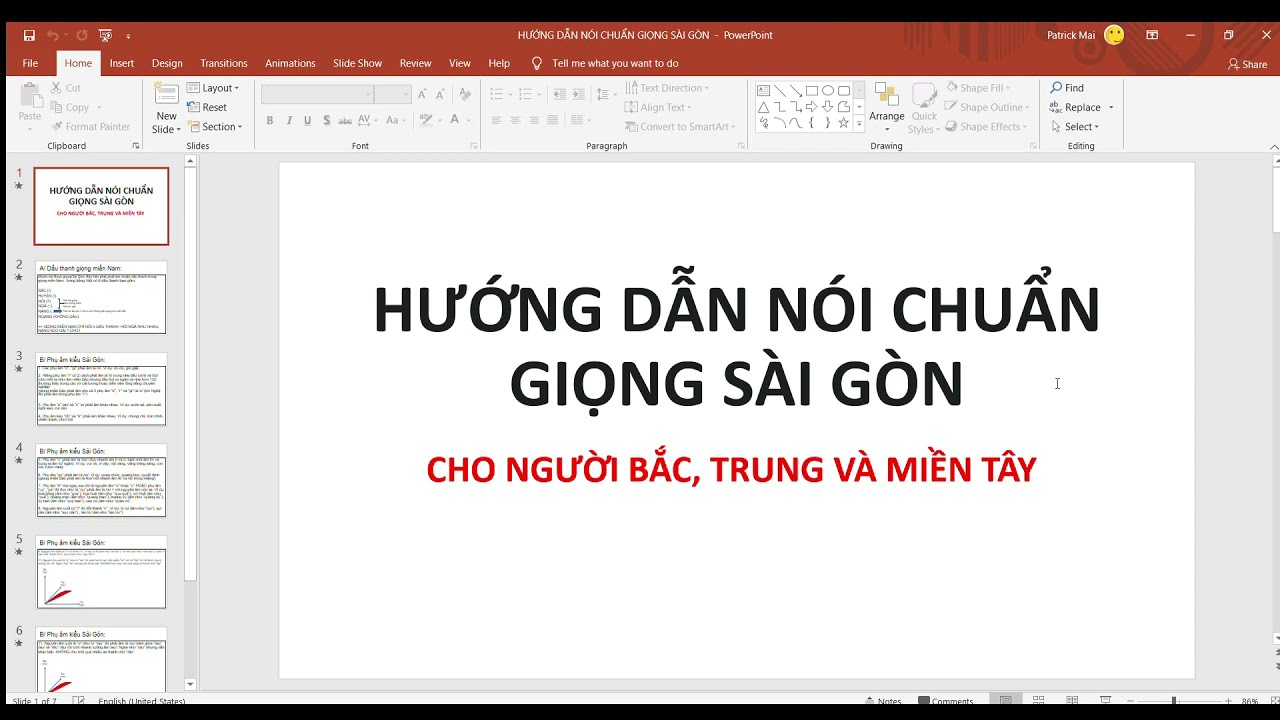
Task: Increase List Level icon
Action: click(x=579, y=94)
